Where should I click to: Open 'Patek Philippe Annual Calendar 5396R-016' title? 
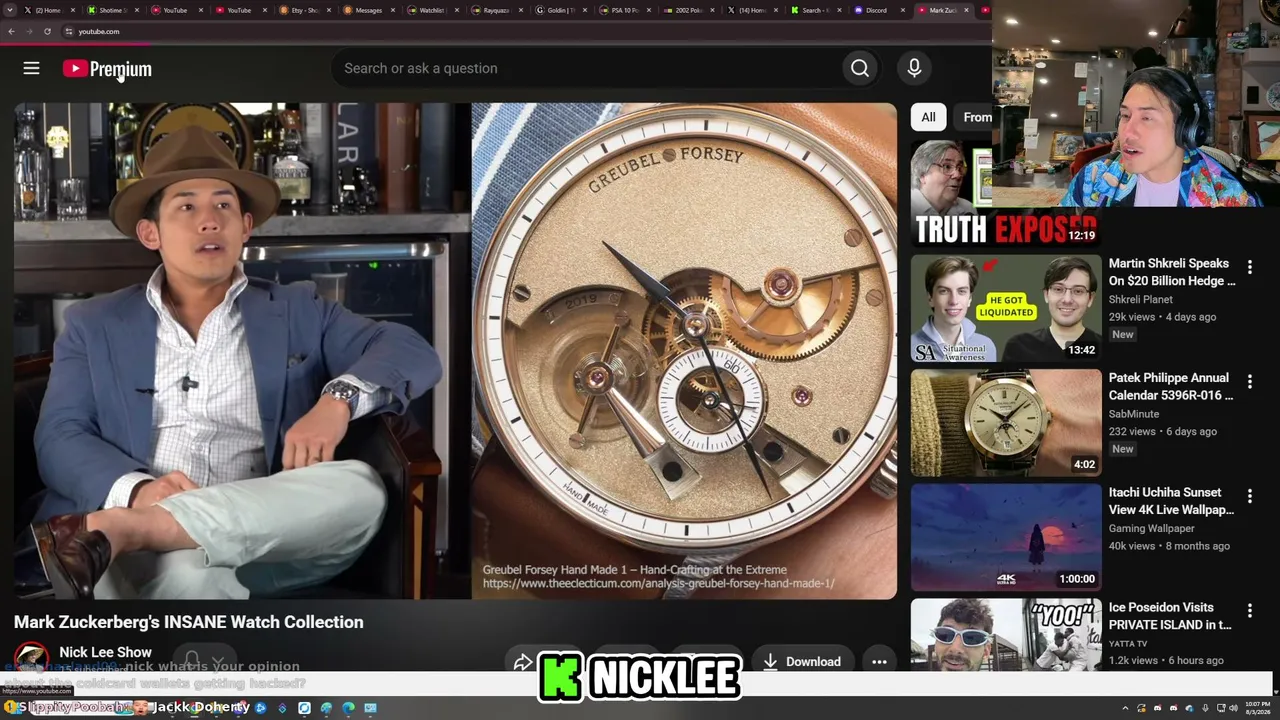tap(1172, 387)
